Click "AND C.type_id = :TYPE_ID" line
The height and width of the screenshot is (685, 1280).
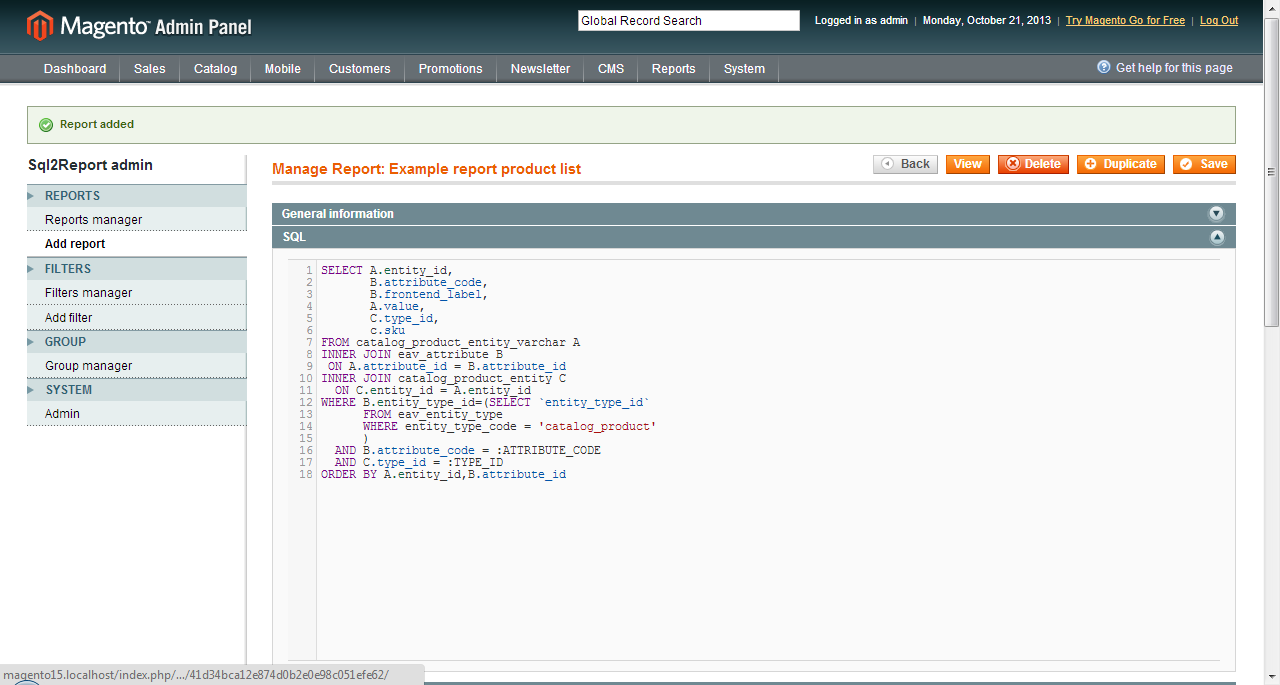tap(419, 463)
